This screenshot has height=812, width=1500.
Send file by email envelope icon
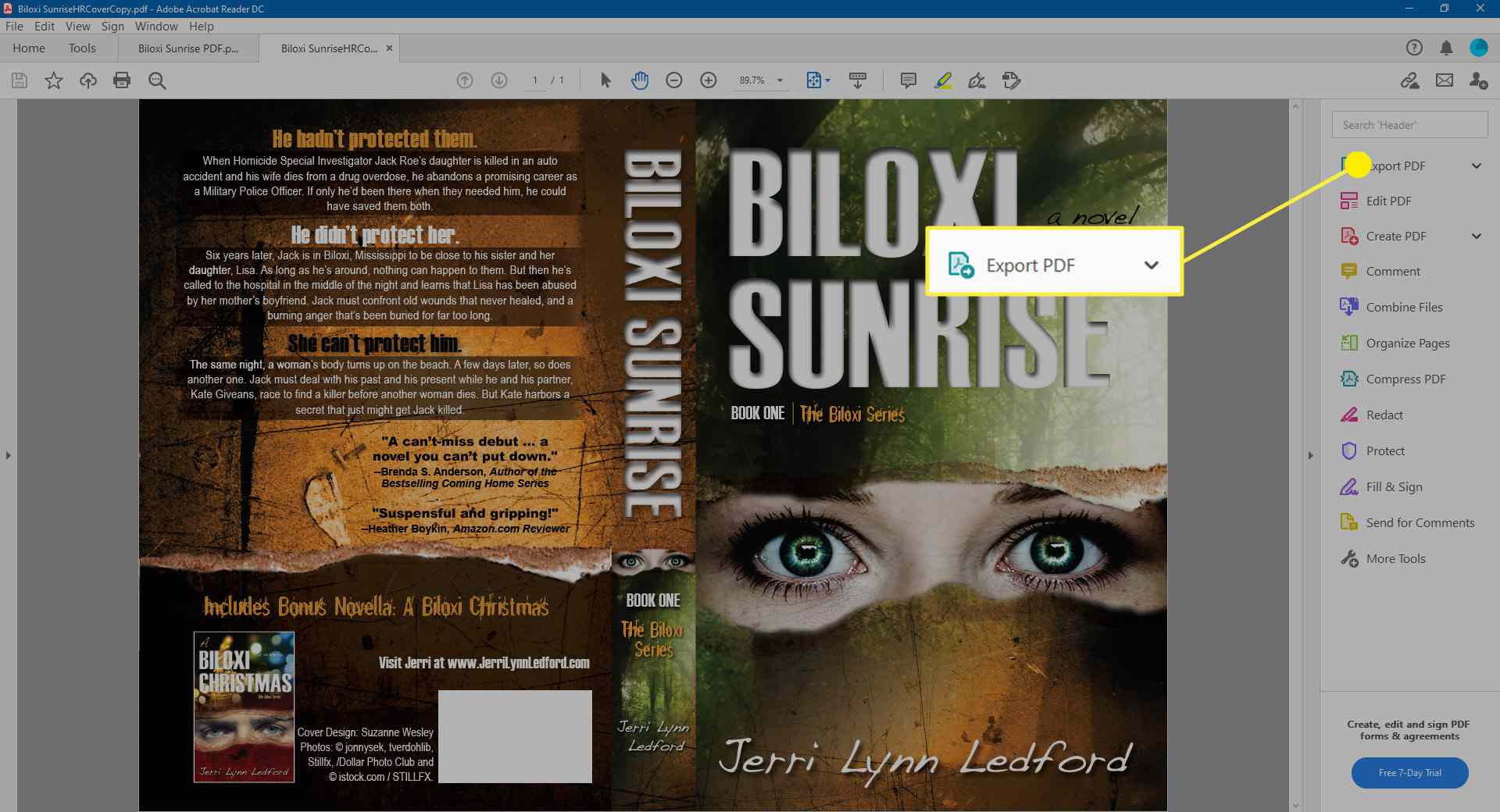tap(1445, 80)
